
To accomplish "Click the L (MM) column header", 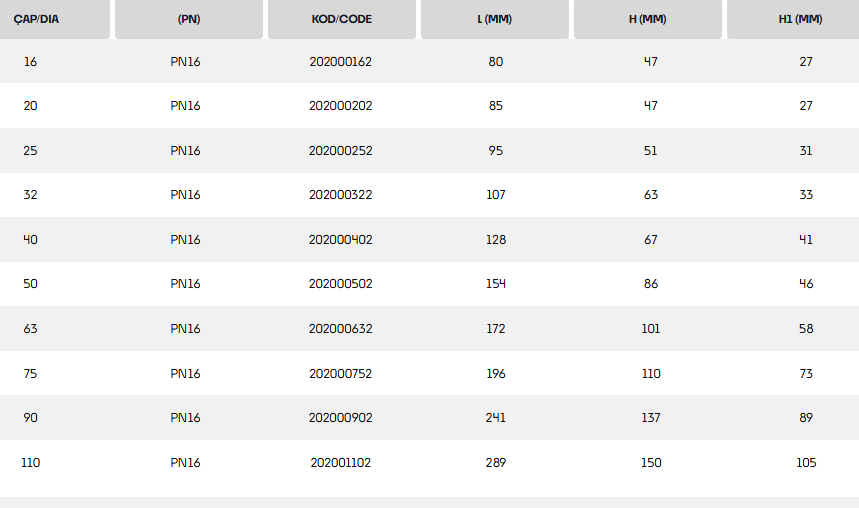I will pos(496,19).
